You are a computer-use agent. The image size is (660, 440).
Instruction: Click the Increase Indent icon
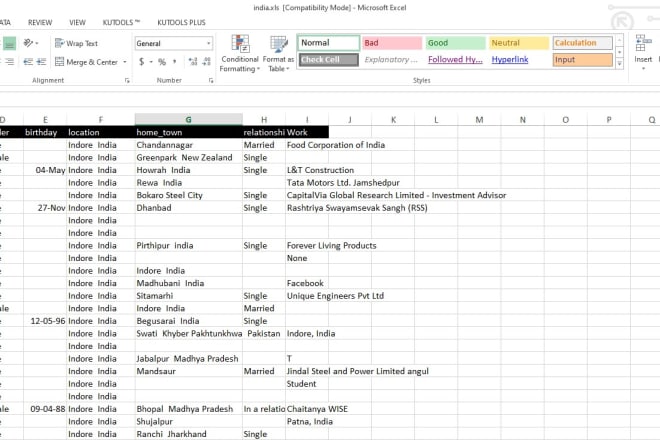[x=41, y=62]
